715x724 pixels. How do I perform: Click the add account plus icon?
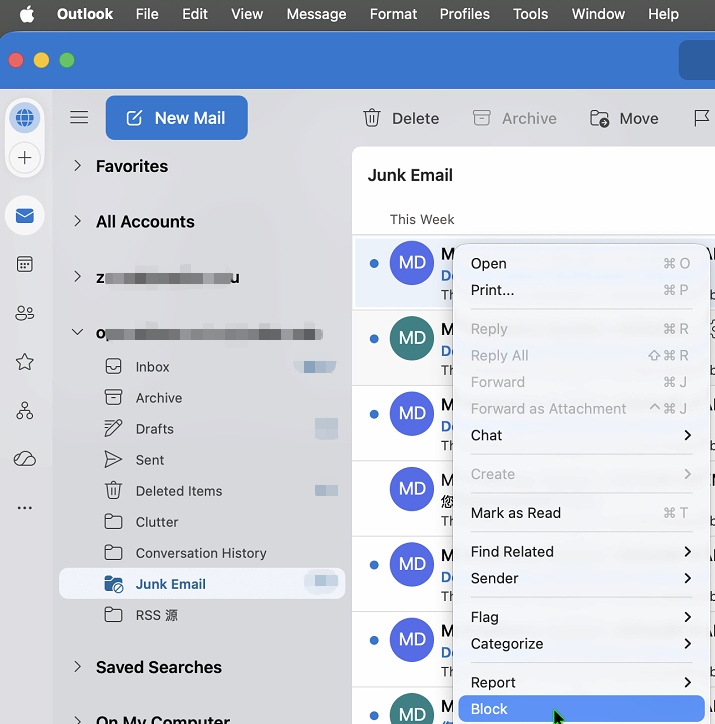25,157
